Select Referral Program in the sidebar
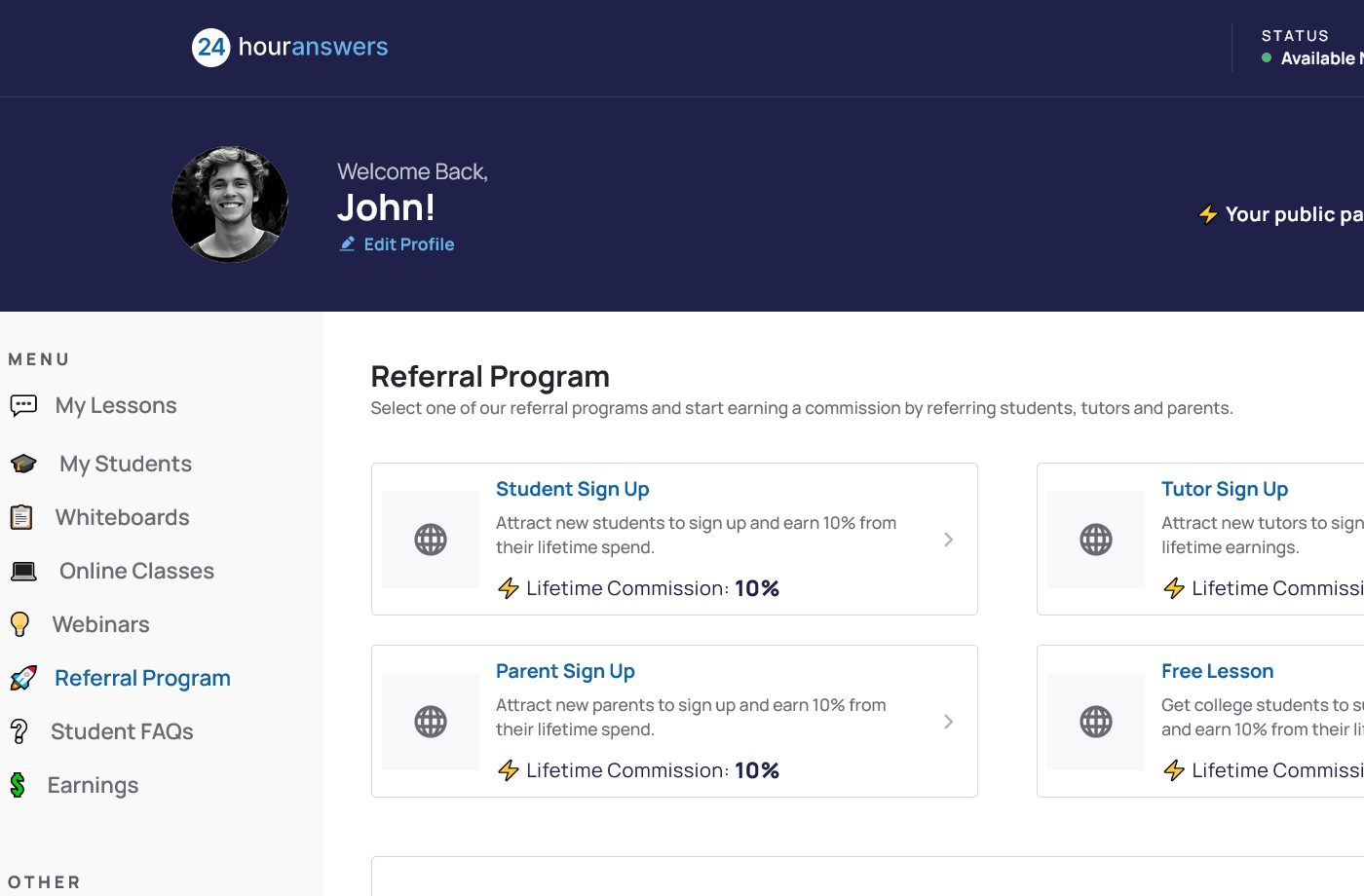1364x896 pixels. (143, 678)
